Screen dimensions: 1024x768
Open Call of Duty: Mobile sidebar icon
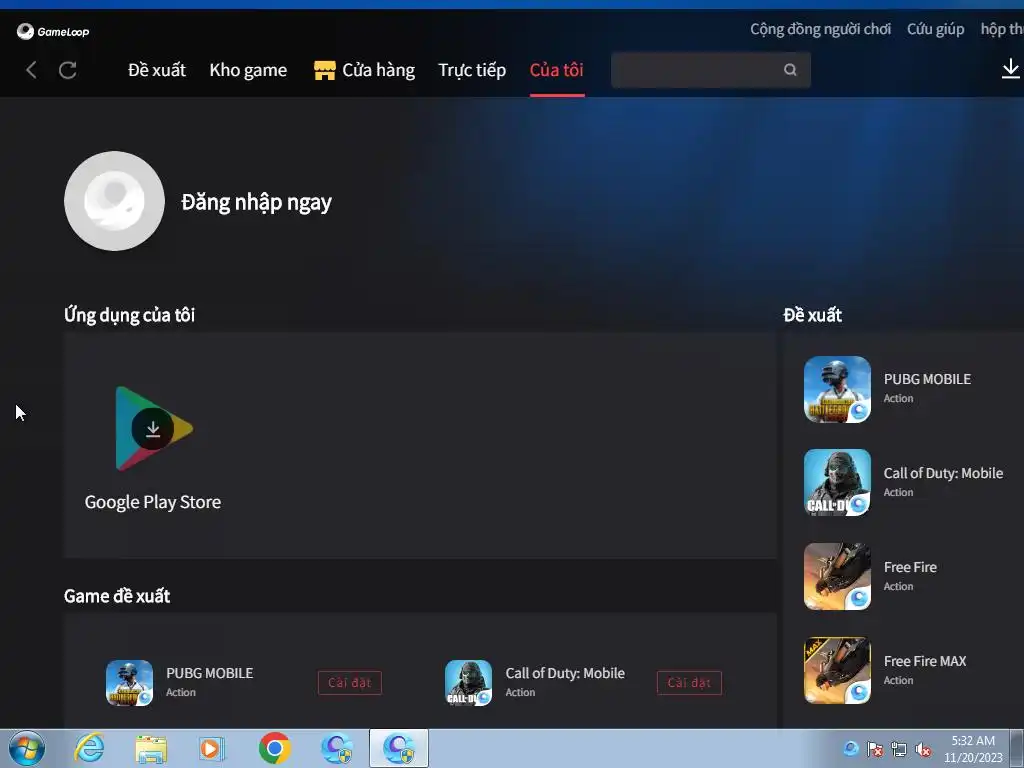(837, 482)
